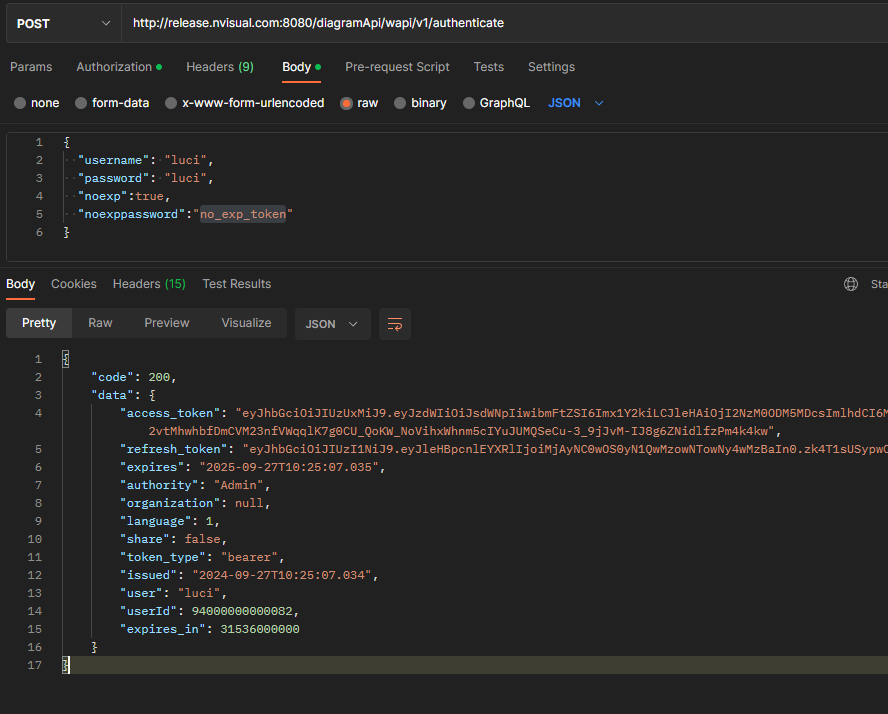Open response Cookies tab
The image size is (888, 714).
pyautogui.click(x=74, y=284)
